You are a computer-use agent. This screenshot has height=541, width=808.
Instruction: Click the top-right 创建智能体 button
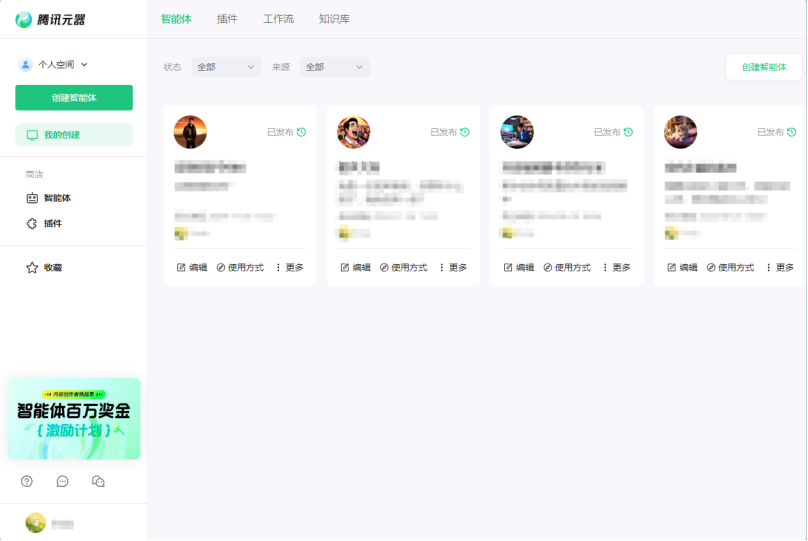(x=764, y=67)
